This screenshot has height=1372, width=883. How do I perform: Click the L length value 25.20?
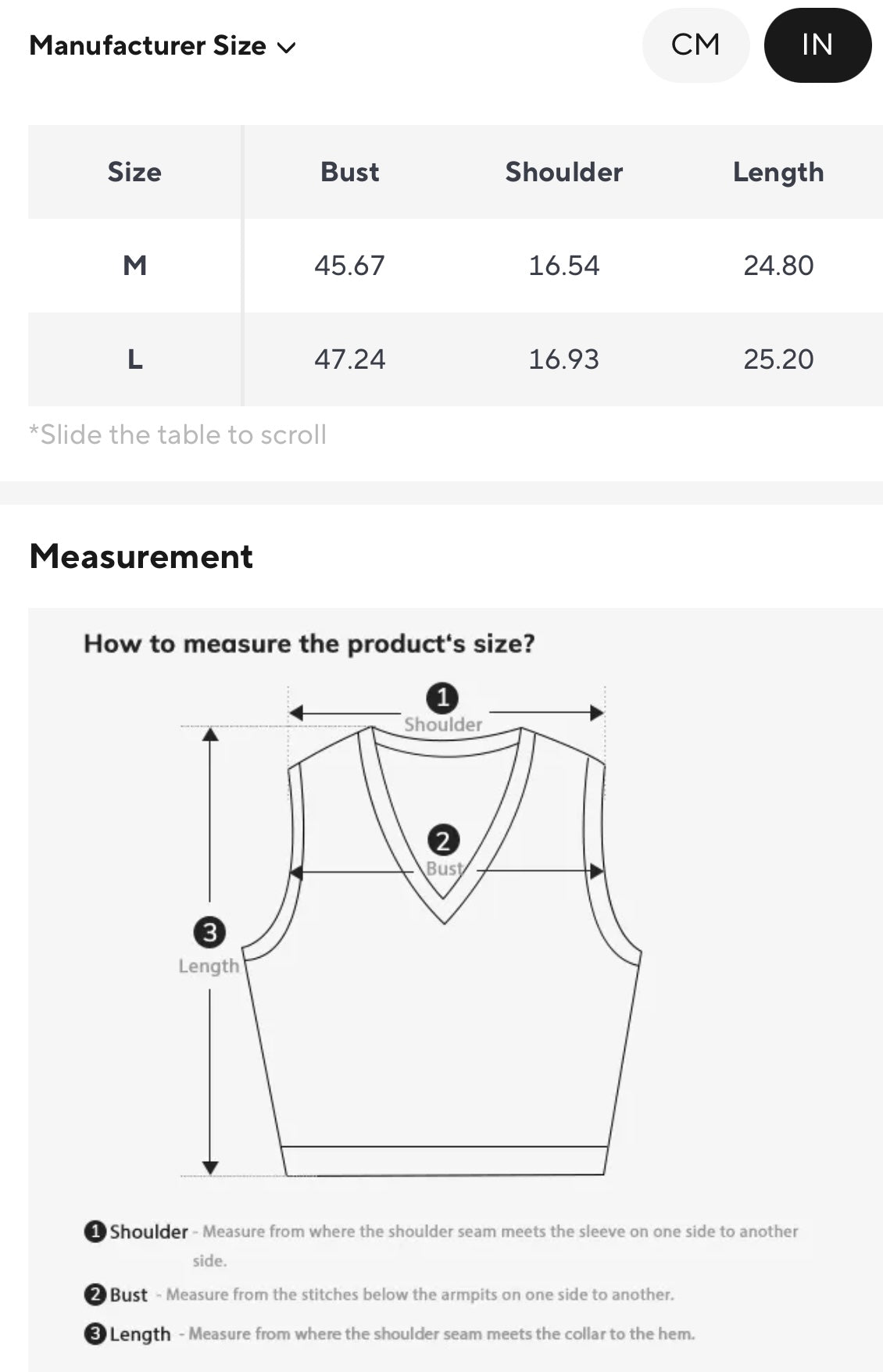pos(778,359)
